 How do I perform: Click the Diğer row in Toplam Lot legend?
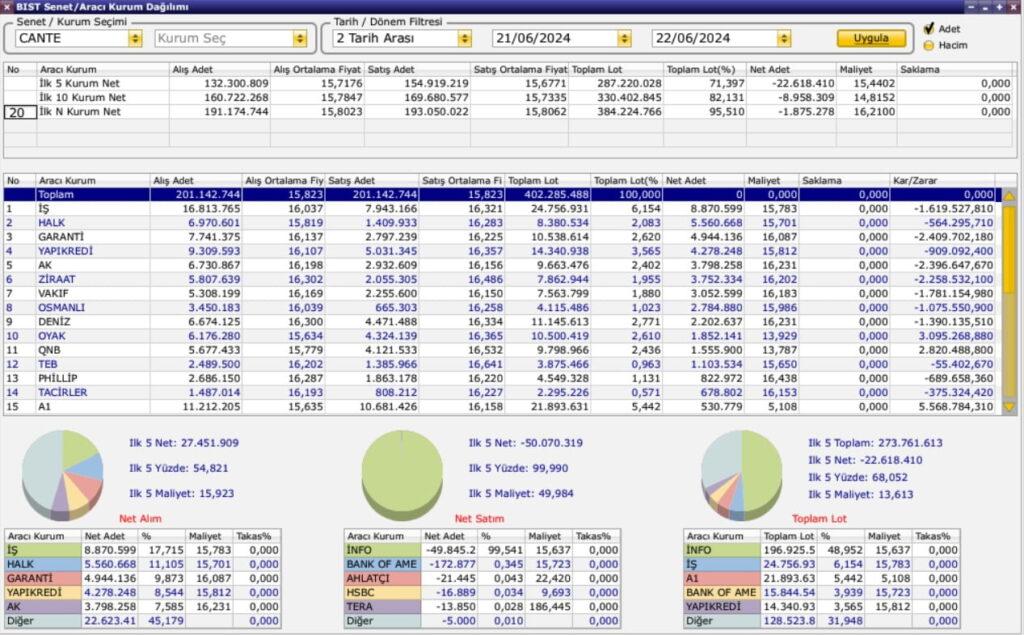click(822, 621)
